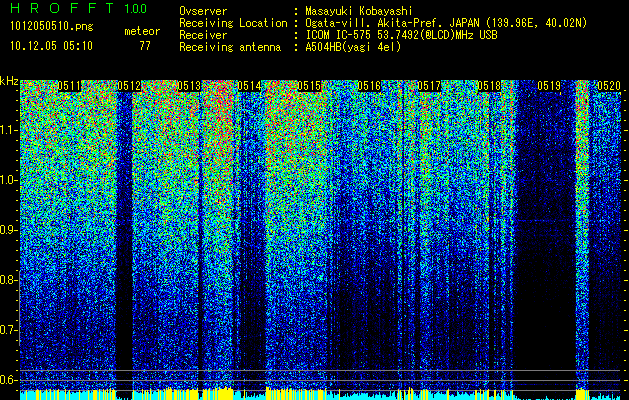The height and width of the screenshot is (400, 629).
Task: Click the 0513 time marker
Action: (x=189, y=86)
